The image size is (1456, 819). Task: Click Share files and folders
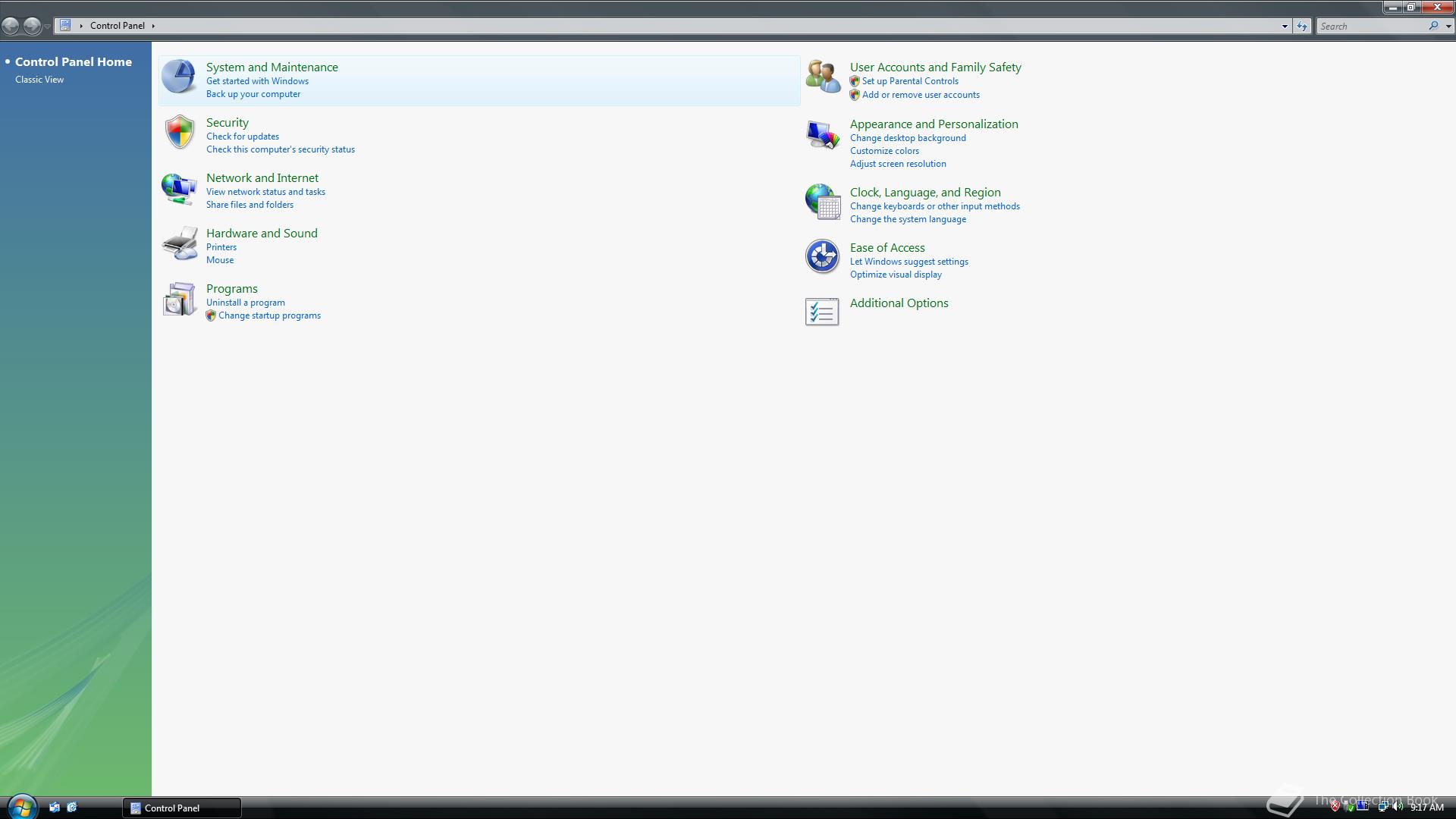tap(249, 205)
